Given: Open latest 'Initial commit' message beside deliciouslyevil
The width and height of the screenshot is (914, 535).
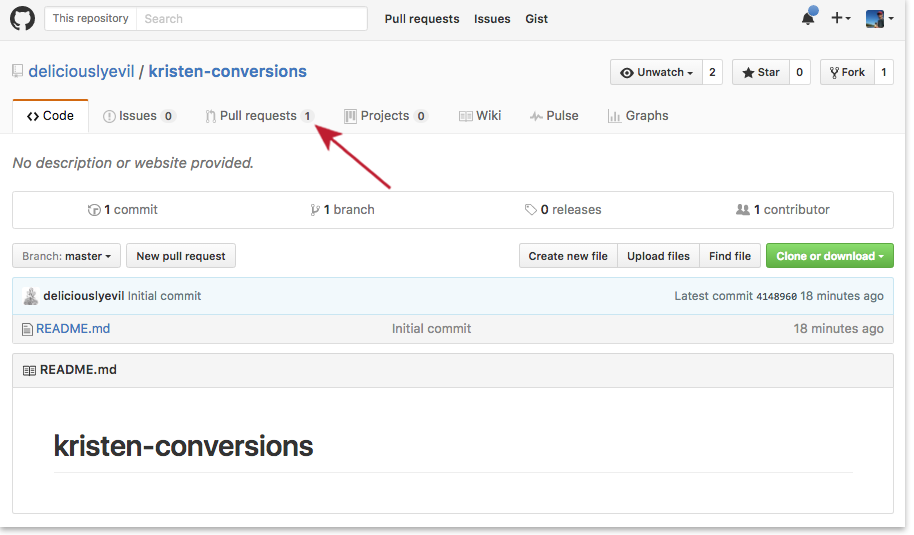Looking at the screenshot, I should coord(164,296).
